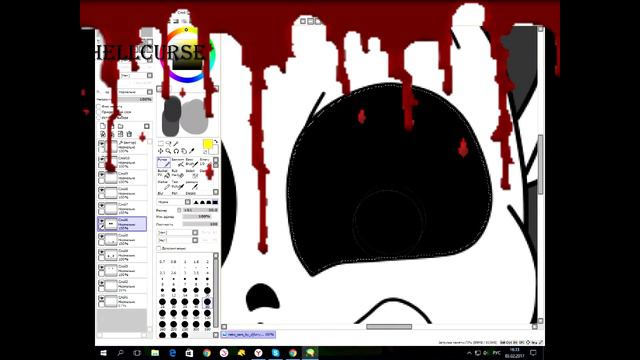Screen dimensions: 640x360
Task: Click the РУС language indicator
Action: pyautogui.click(x=497, y=353)
